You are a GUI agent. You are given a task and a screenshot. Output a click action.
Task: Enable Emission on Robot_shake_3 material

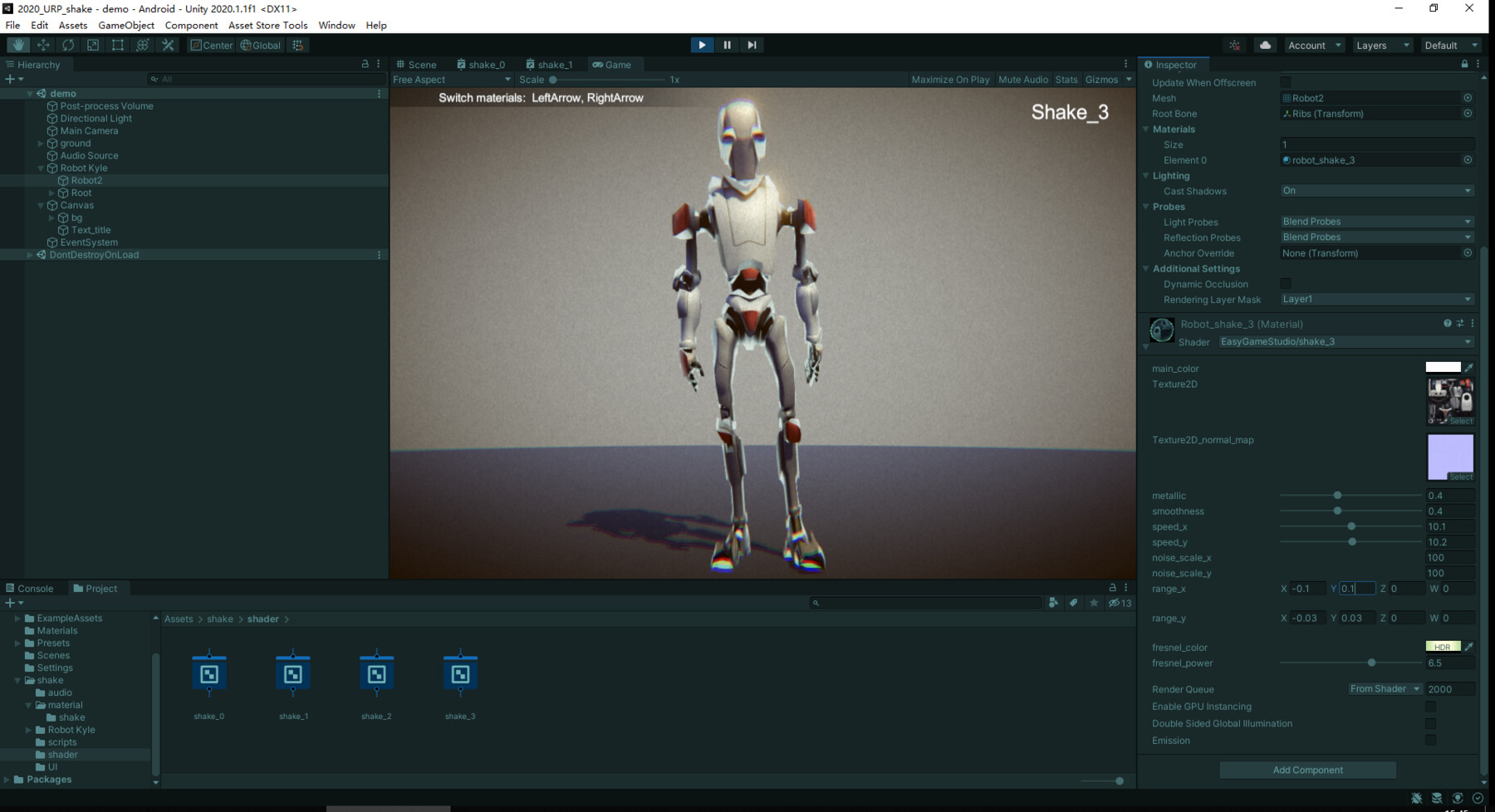[x=1431, y=740]
